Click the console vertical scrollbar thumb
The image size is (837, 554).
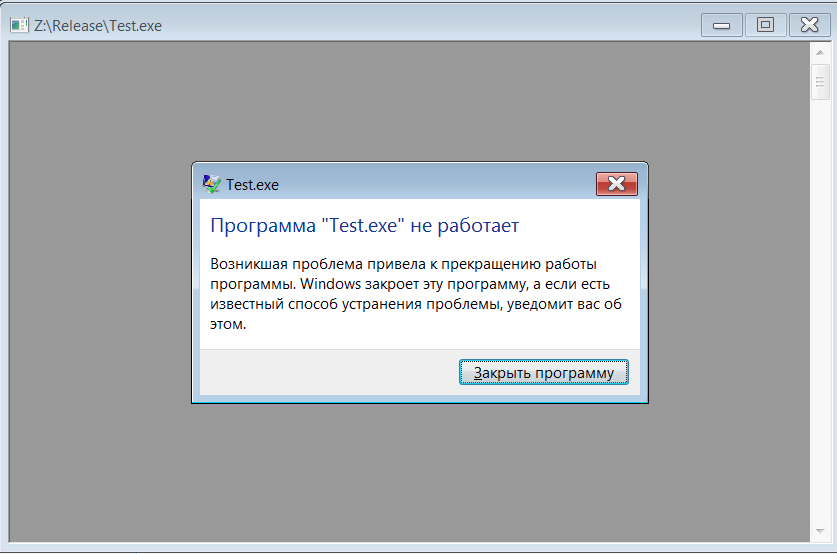(820, 82)
